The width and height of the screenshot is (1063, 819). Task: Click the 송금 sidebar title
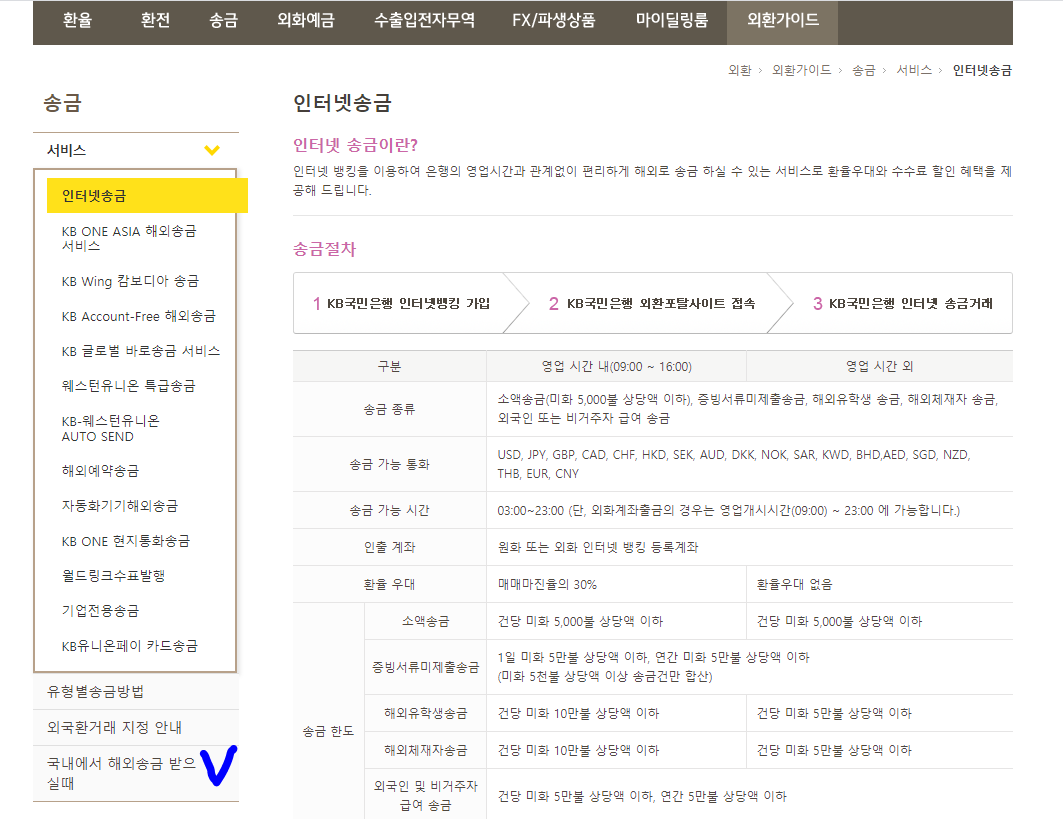pos(62,103)
